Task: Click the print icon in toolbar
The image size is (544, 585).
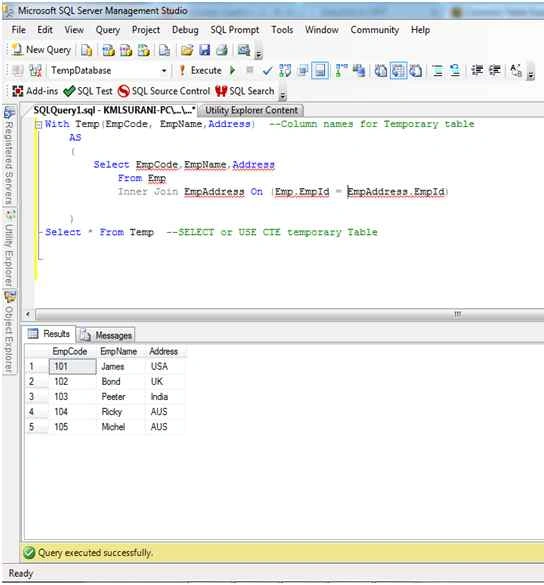Action: [222, 50]
